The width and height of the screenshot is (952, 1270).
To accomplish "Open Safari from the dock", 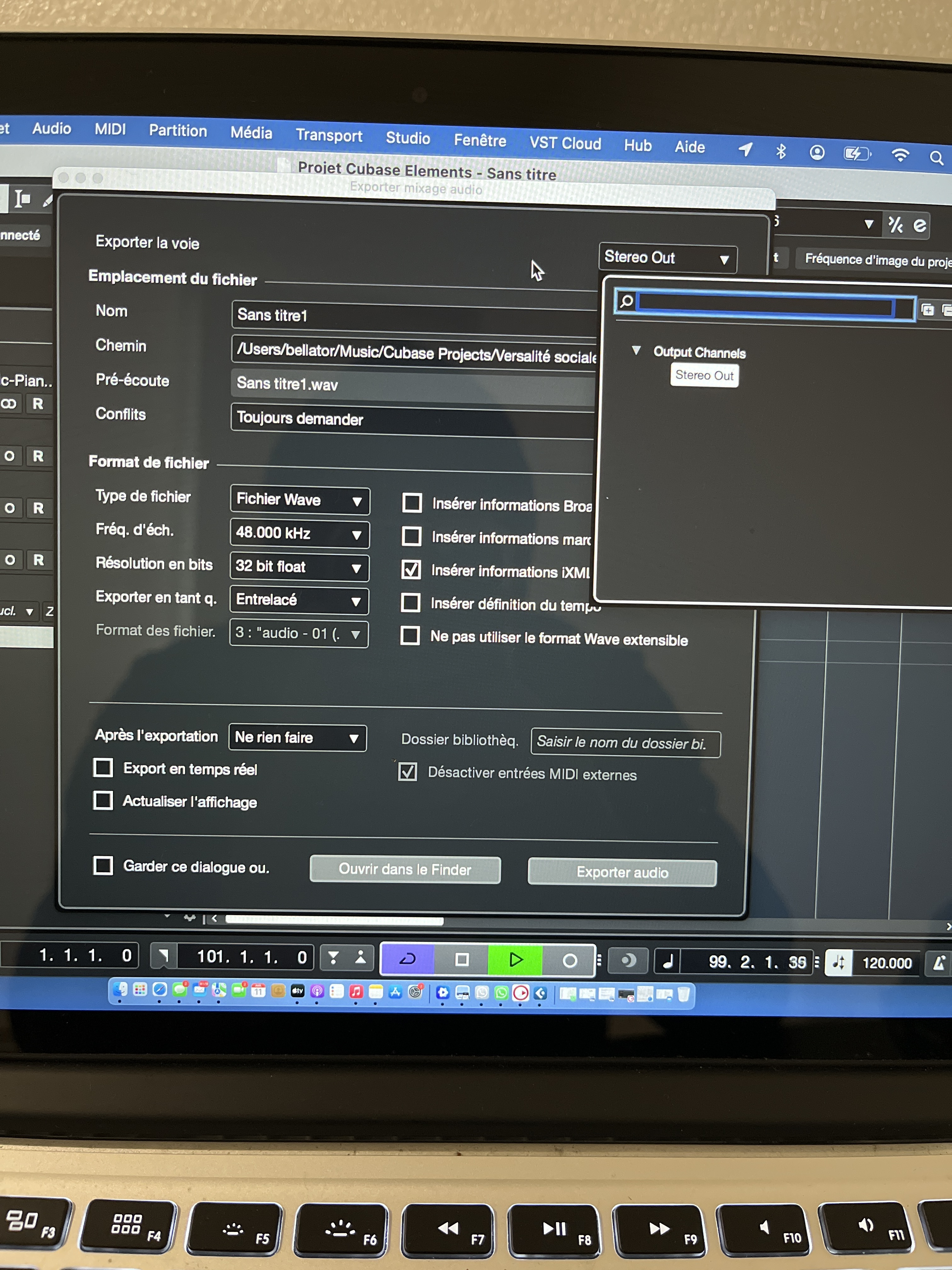I will pyautogui.click(x=160, y=990).
